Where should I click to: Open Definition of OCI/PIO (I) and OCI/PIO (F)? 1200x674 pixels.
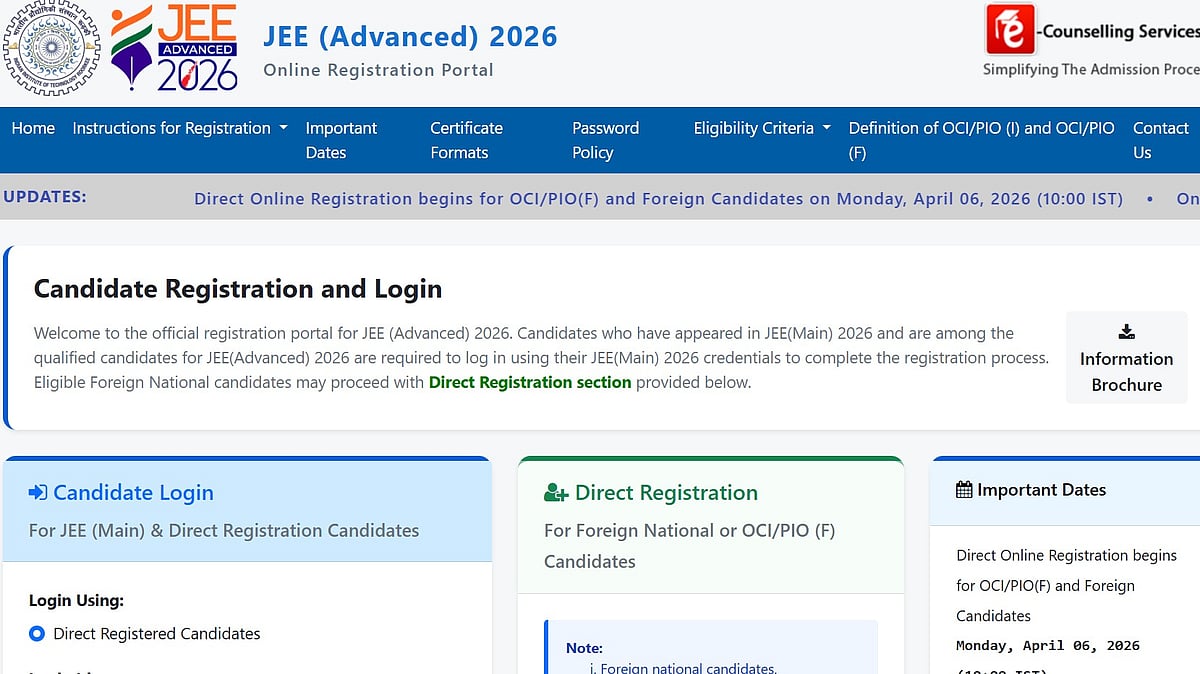coord(980,140)
